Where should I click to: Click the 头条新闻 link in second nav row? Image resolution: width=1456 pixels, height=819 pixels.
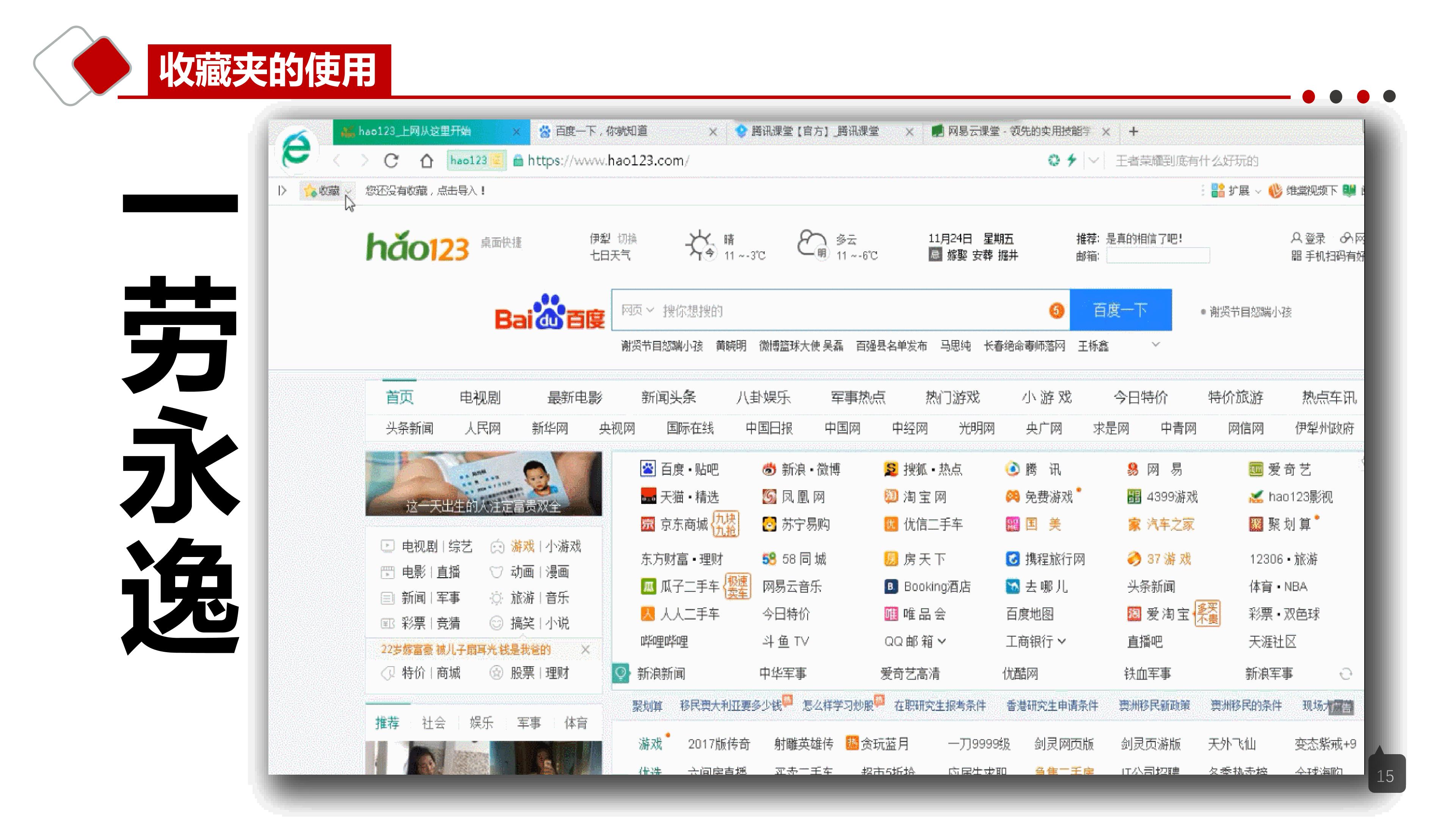(409, 428)
